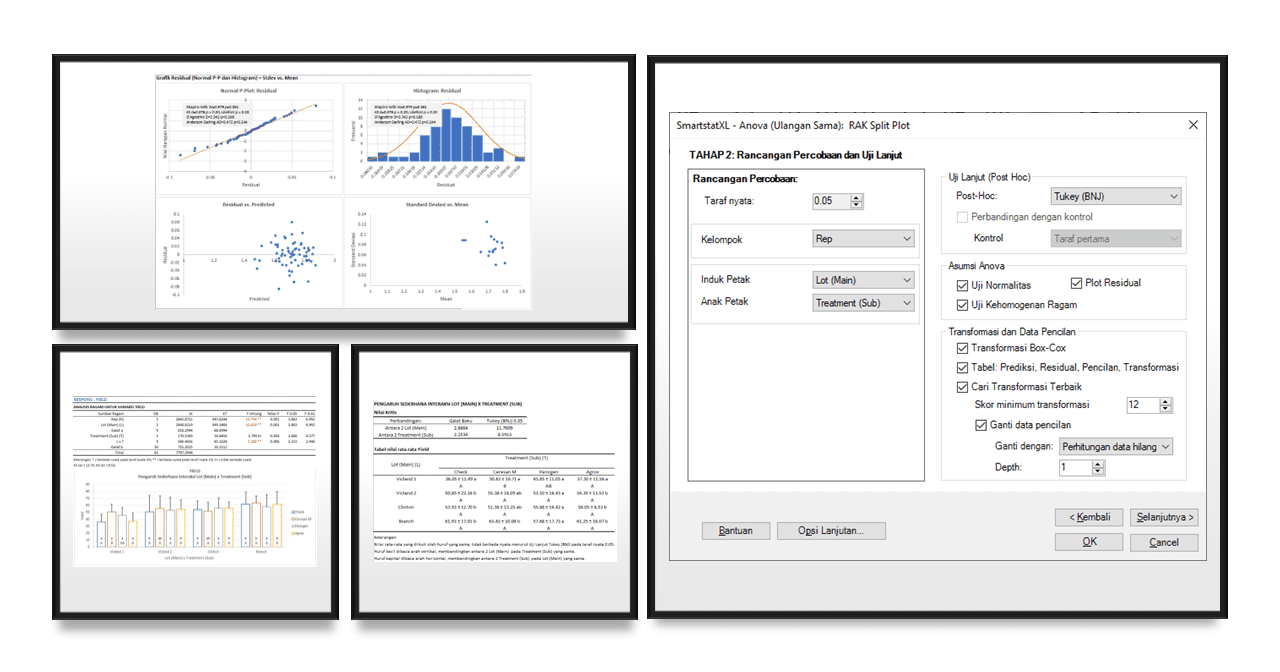Increase Taraf nyata using the up arrow
The image size is (1280, 672).
(856, 196)
